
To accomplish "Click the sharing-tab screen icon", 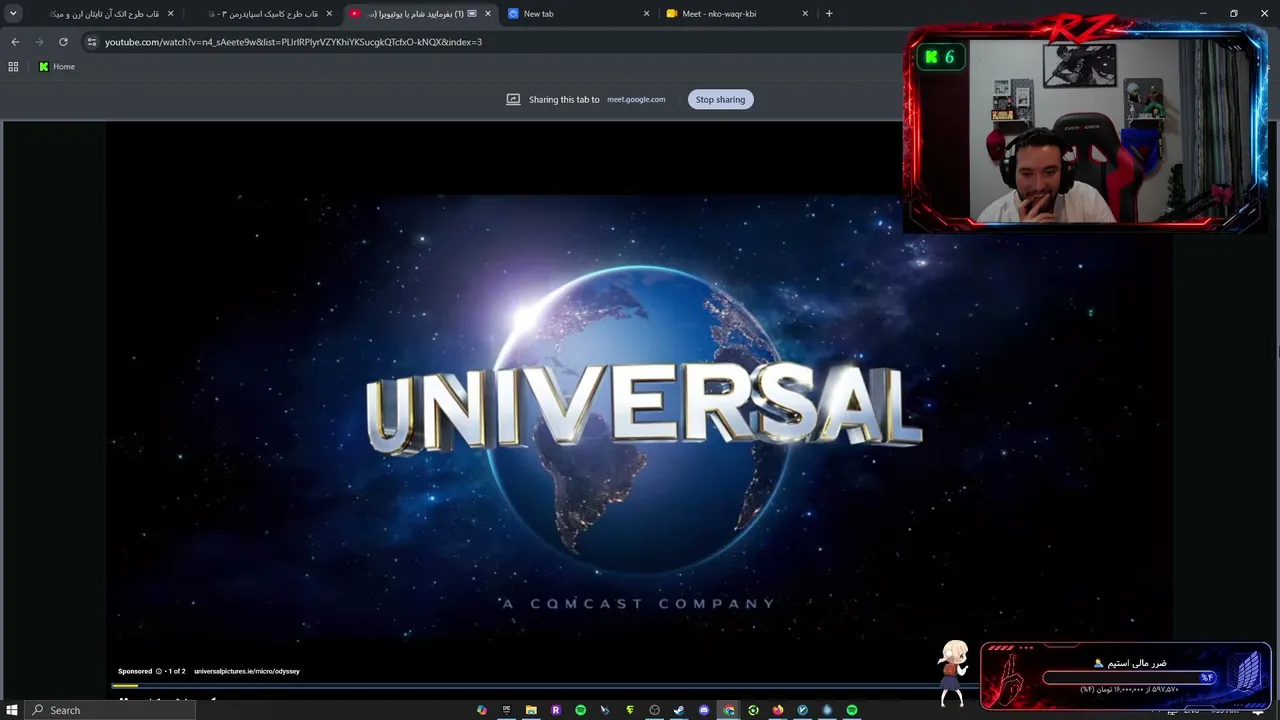I will pos(513,99).
